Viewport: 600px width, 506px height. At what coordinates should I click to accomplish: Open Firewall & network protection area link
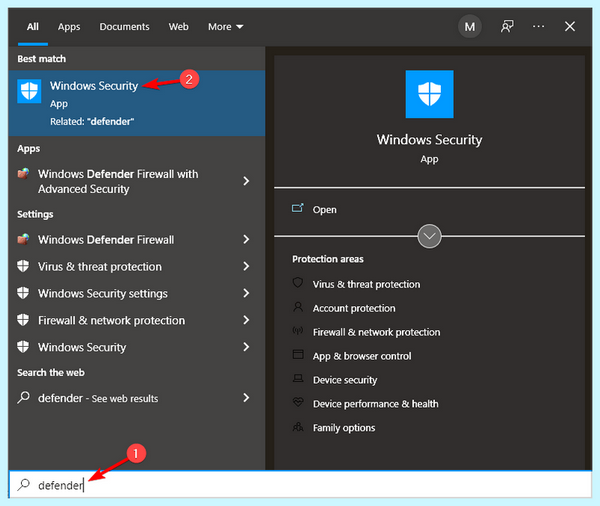377,332
